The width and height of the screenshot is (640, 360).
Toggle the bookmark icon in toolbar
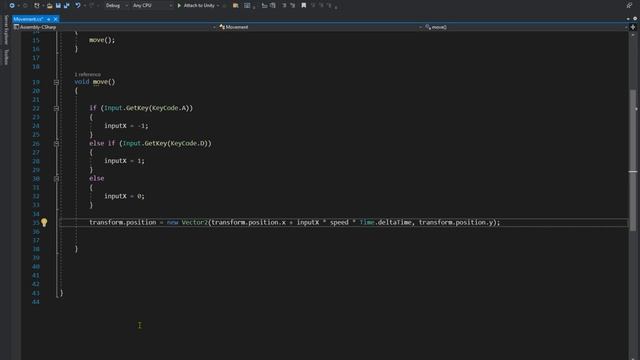click(x=304, y=6)
